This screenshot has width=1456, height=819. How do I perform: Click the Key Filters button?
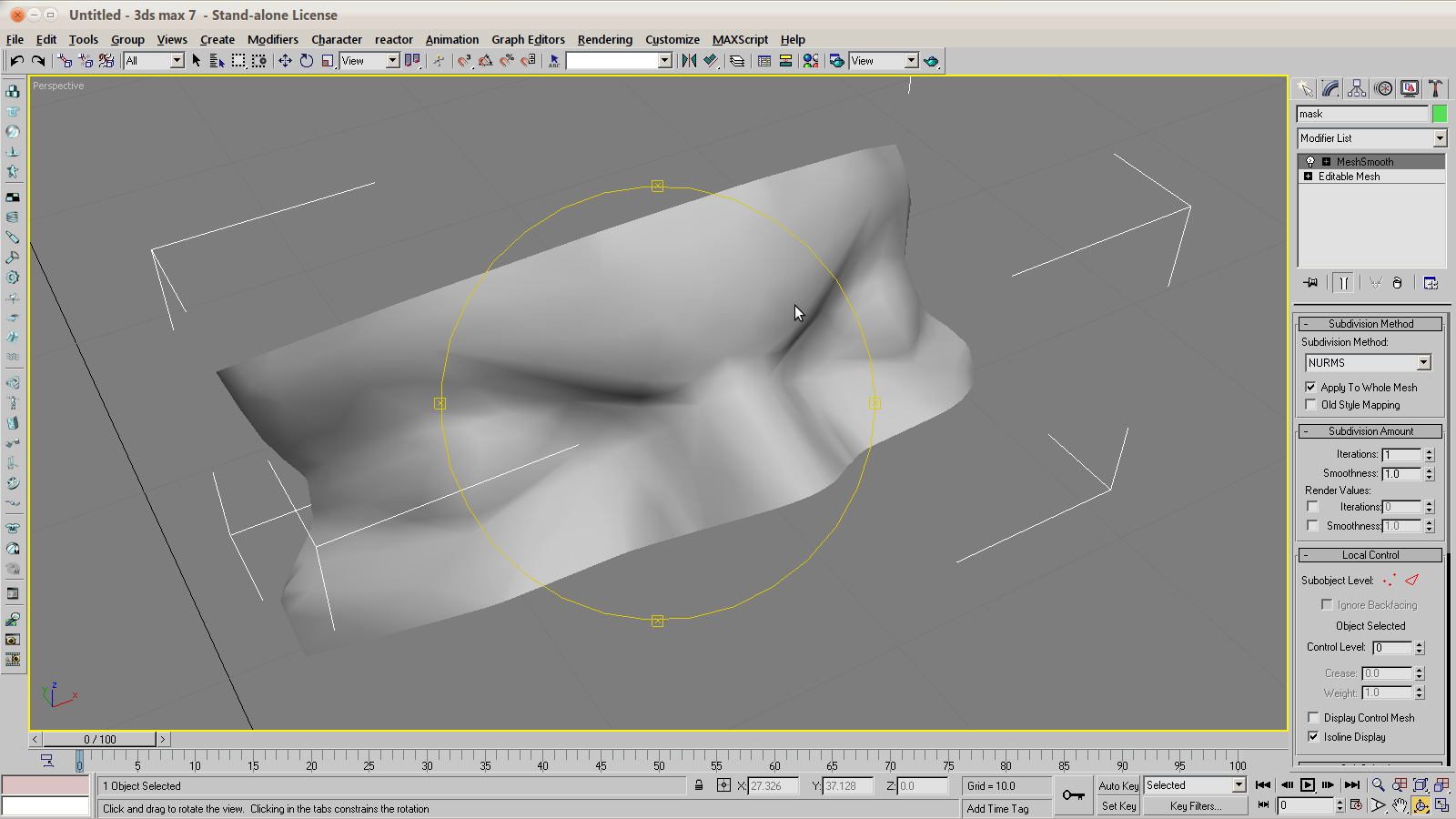(x=1195, y=805)
